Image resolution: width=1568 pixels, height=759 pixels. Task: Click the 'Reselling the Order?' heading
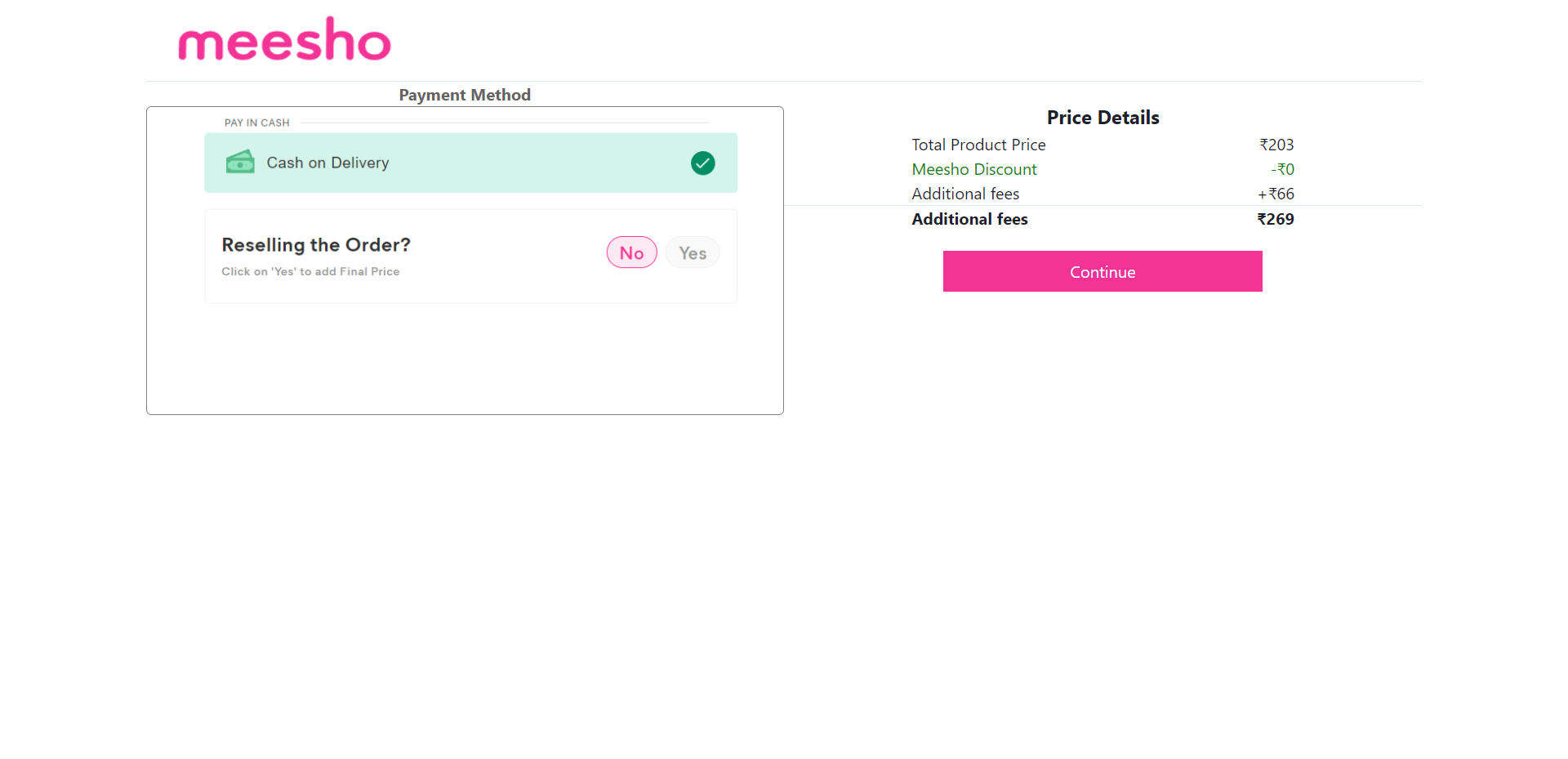[x=316, y=244]
